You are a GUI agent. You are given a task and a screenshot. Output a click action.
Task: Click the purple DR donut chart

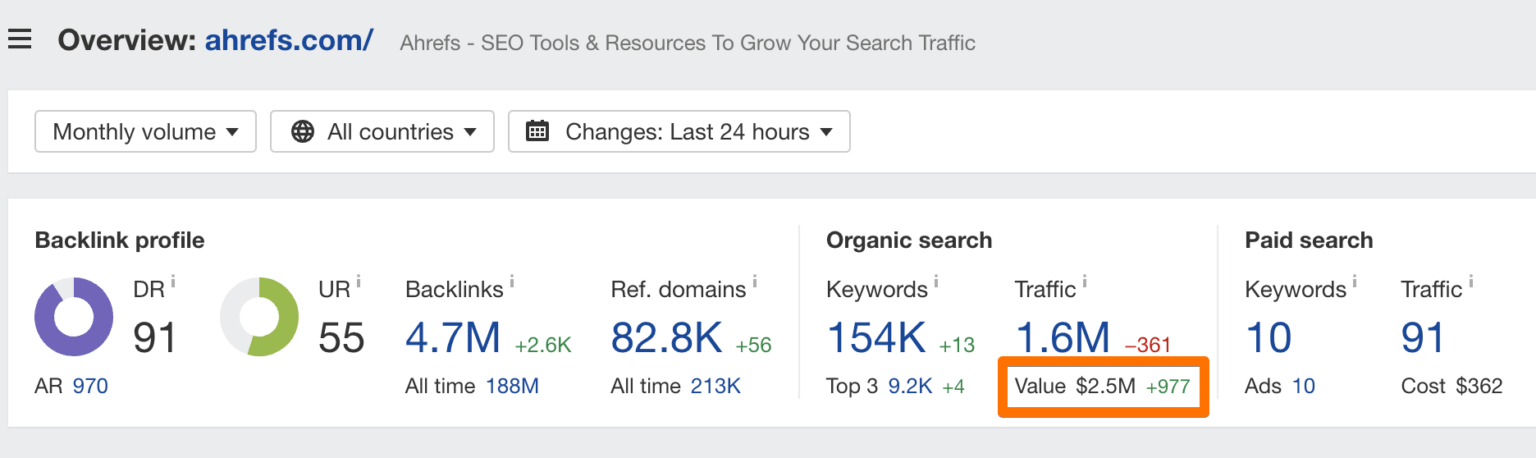[73, 317]
